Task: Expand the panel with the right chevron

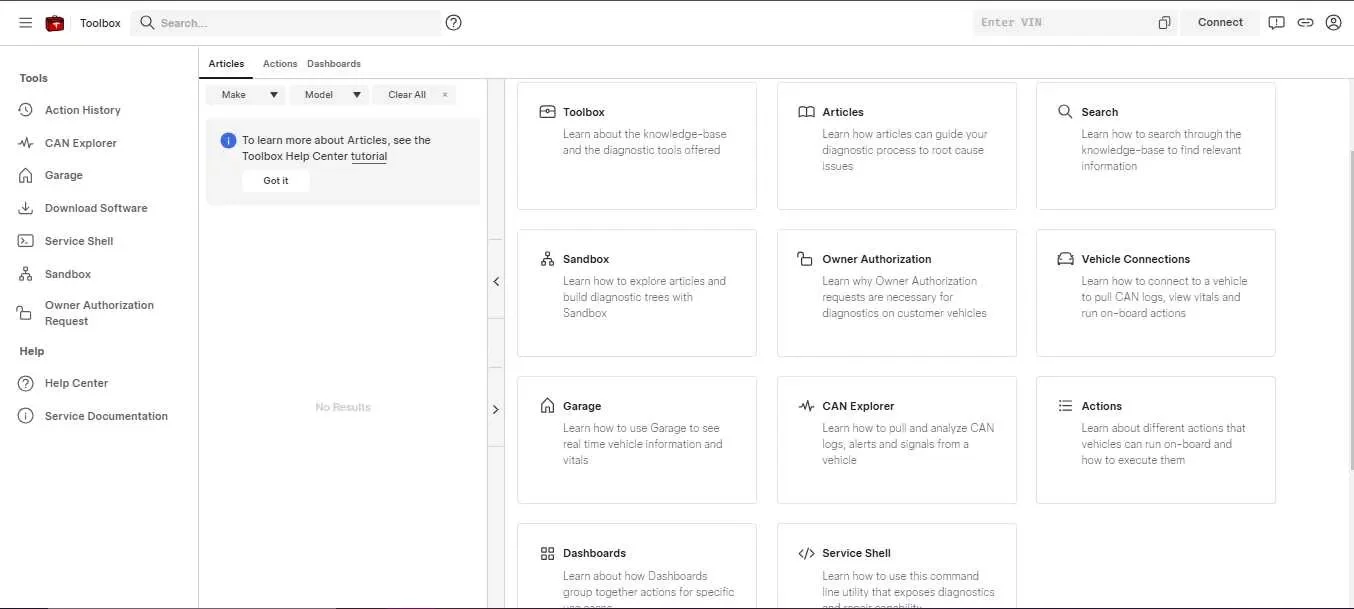Action: pyautogui.click(x=496, y=409)
